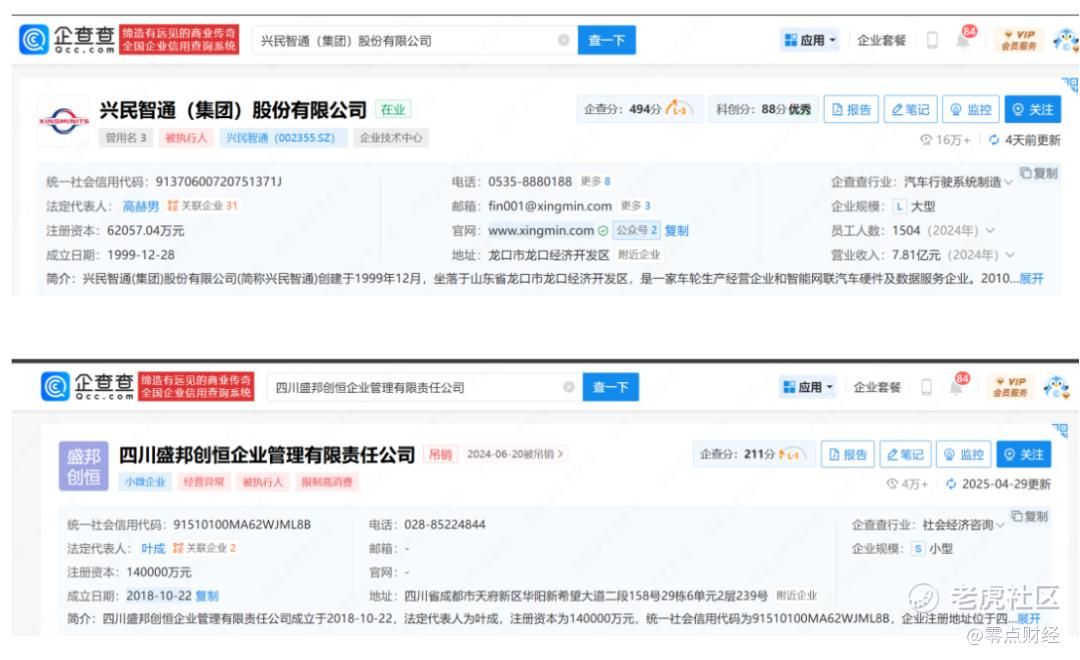Open 附近企业 near 龙口市龙口经济开发区
Image resolution: width=1080 pixels, height=660 pixels.
click(x=638, y=255)
